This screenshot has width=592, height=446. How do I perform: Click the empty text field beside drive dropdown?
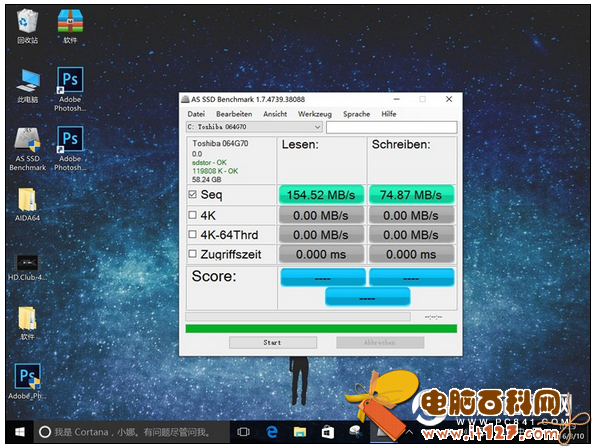(x=392, y=127)
